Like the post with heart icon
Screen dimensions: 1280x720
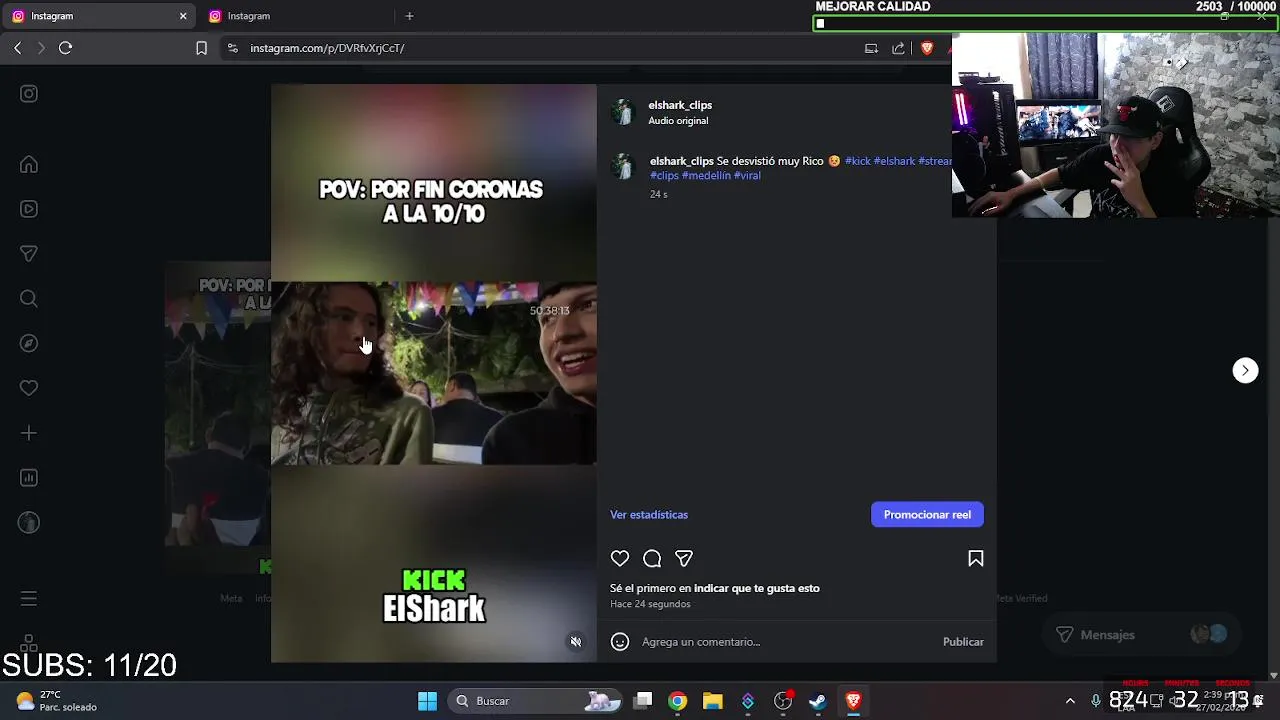pyautogui.click(x=620, y=559)
